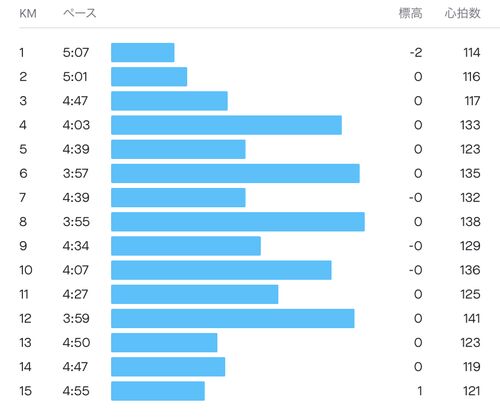
Task: Click the 4:50 pace bar for kilometer 13
Action: click(164, 343)
